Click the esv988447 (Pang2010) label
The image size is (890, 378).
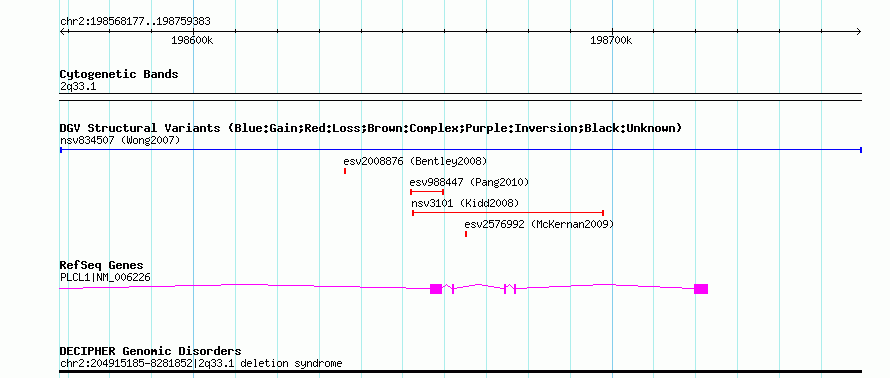(469, 182)
